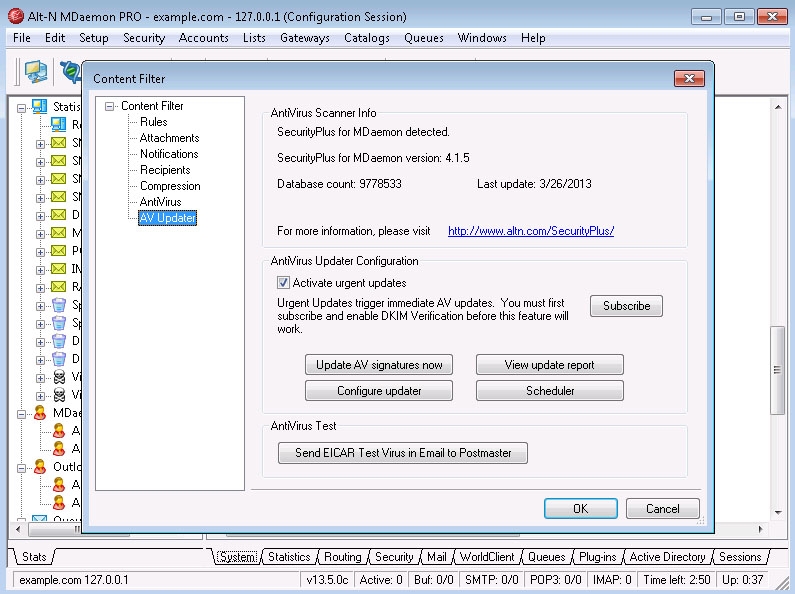Open the Scheduler button
The height and width of the screenshot is (594, 795).
coord(550,391)
